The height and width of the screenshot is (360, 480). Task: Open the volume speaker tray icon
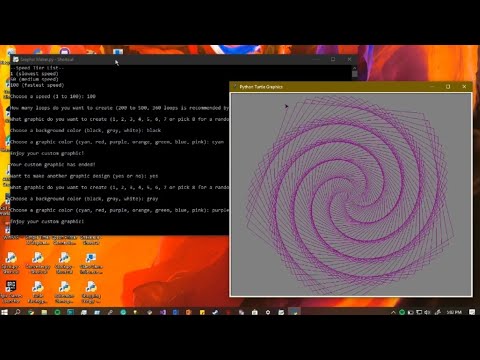click(427, 312)
